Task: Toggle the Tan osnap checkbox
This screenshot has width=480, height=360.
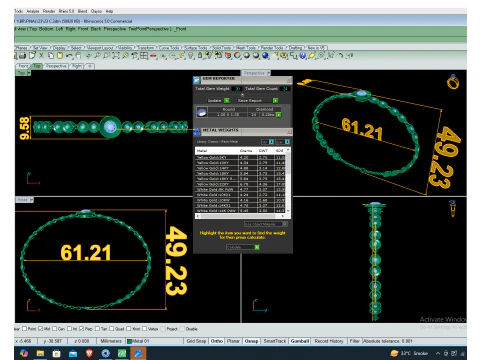Action: tap(98, 329)
